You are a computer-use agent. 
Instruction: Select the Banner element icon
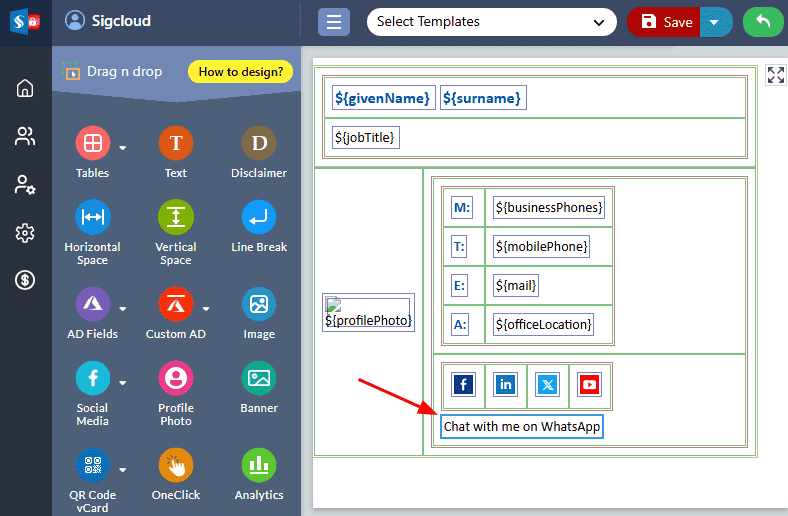(259, 379)
